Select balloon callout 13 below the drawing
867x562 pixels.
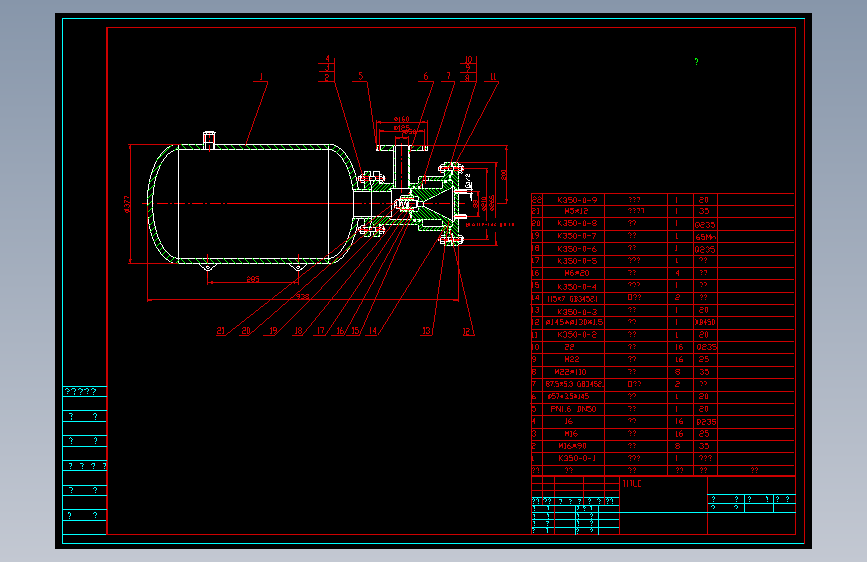(426, 331)
